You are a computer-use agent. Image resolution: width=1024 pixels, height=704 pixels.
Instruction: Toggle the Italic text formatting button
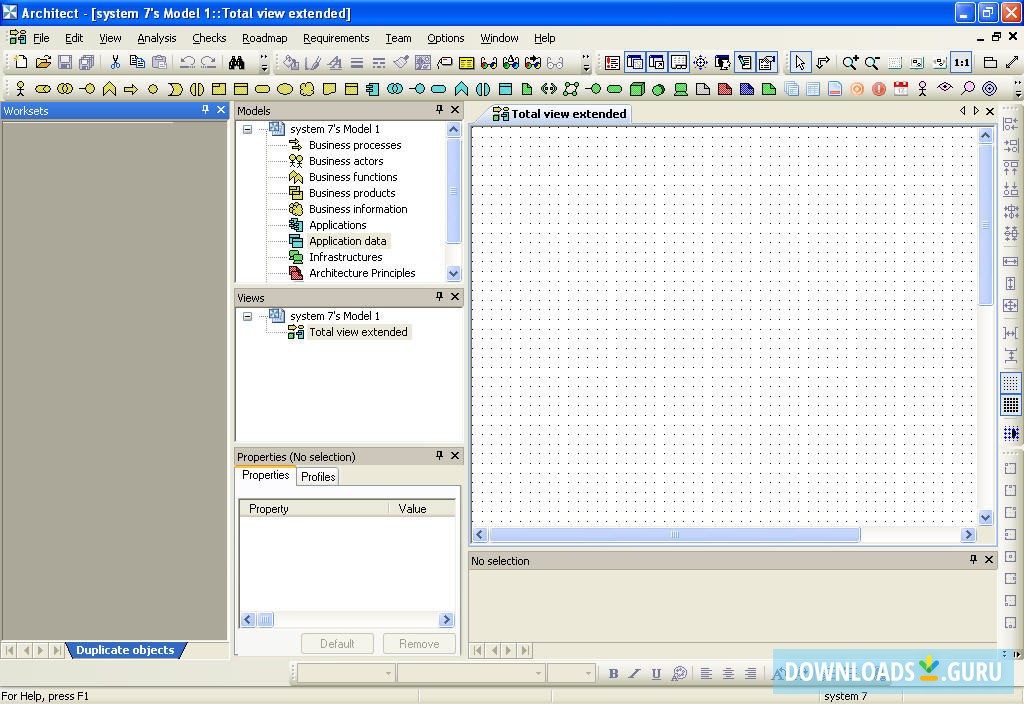pos(634,674)
